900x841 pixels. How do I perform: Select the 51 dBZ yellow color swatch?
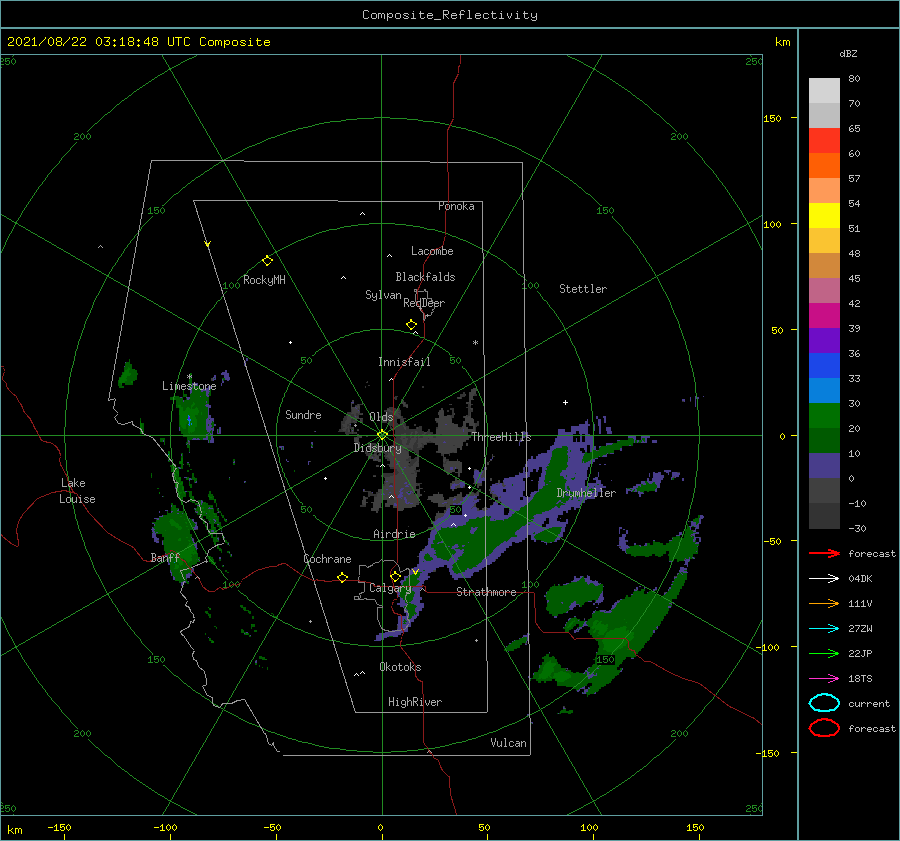[824, 215]
